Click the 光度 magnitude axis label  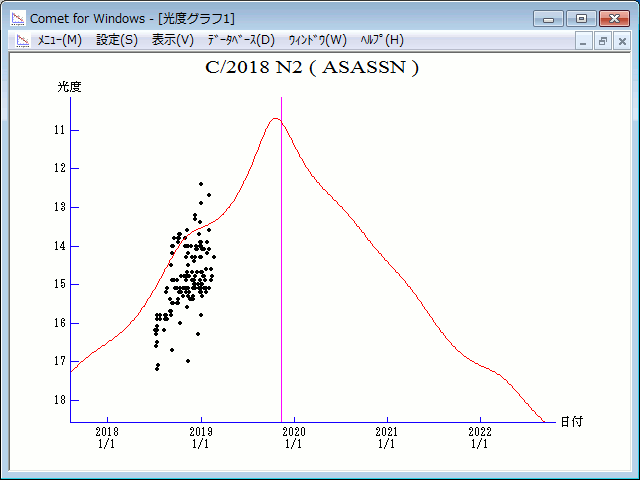(69, 87)
